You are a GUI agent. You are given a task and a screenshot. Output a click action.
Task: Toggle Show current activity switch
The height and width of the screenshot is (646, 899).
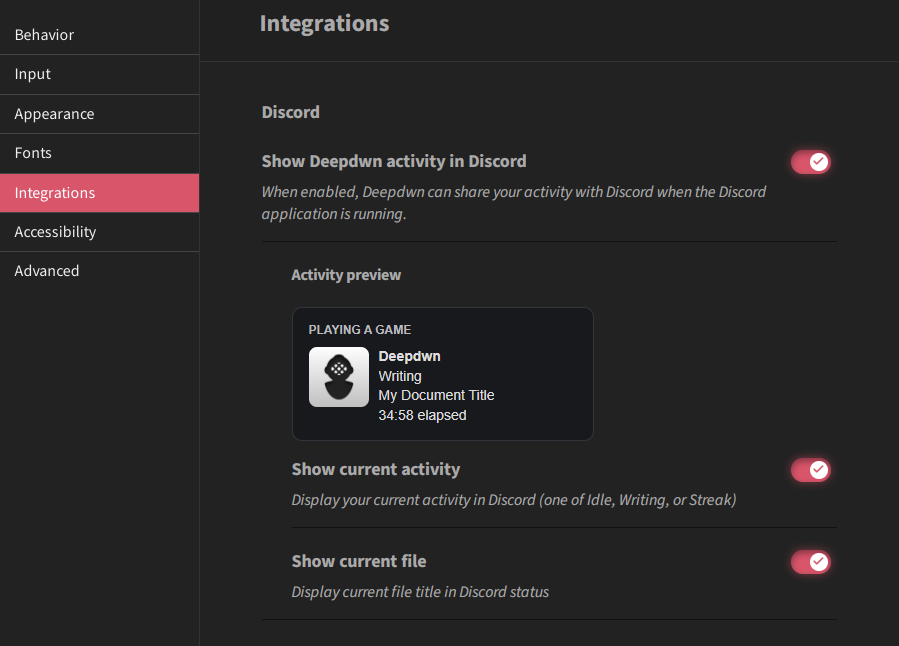point(811,470)
